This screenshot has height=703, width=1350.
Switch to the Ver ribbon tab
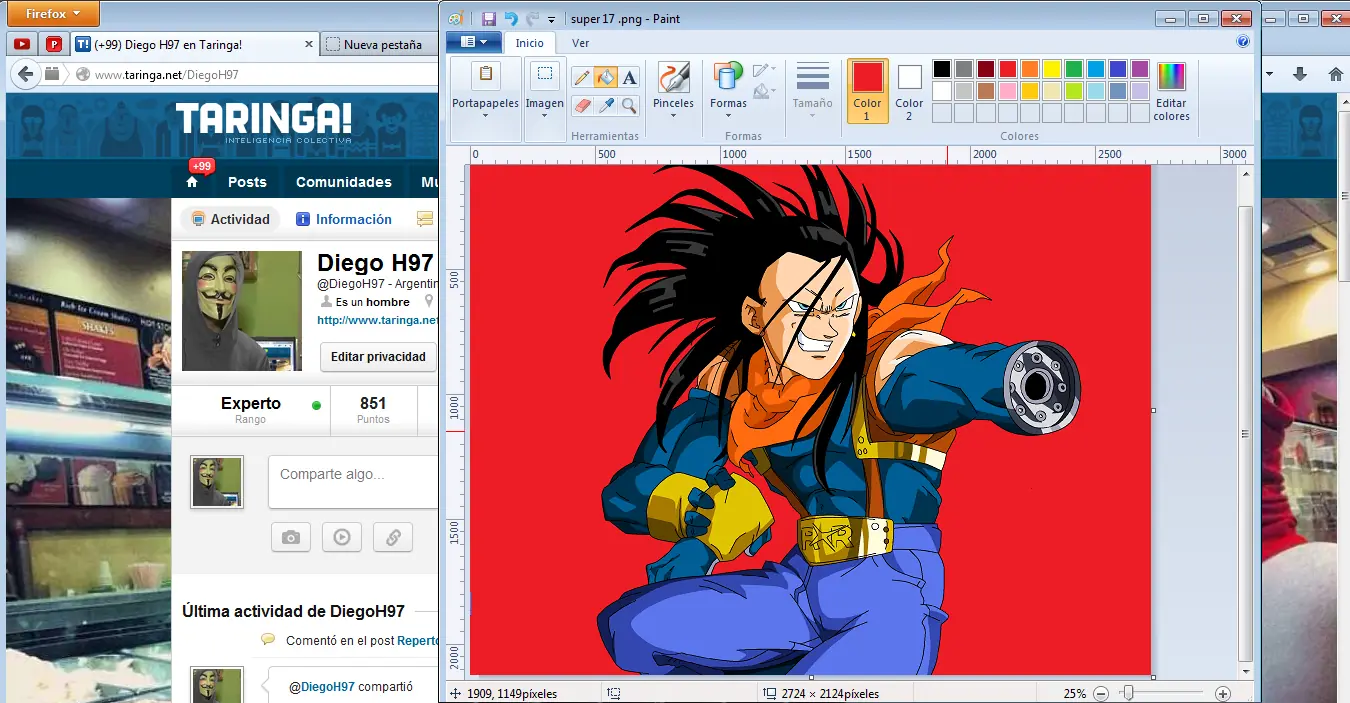click(580, 43)
